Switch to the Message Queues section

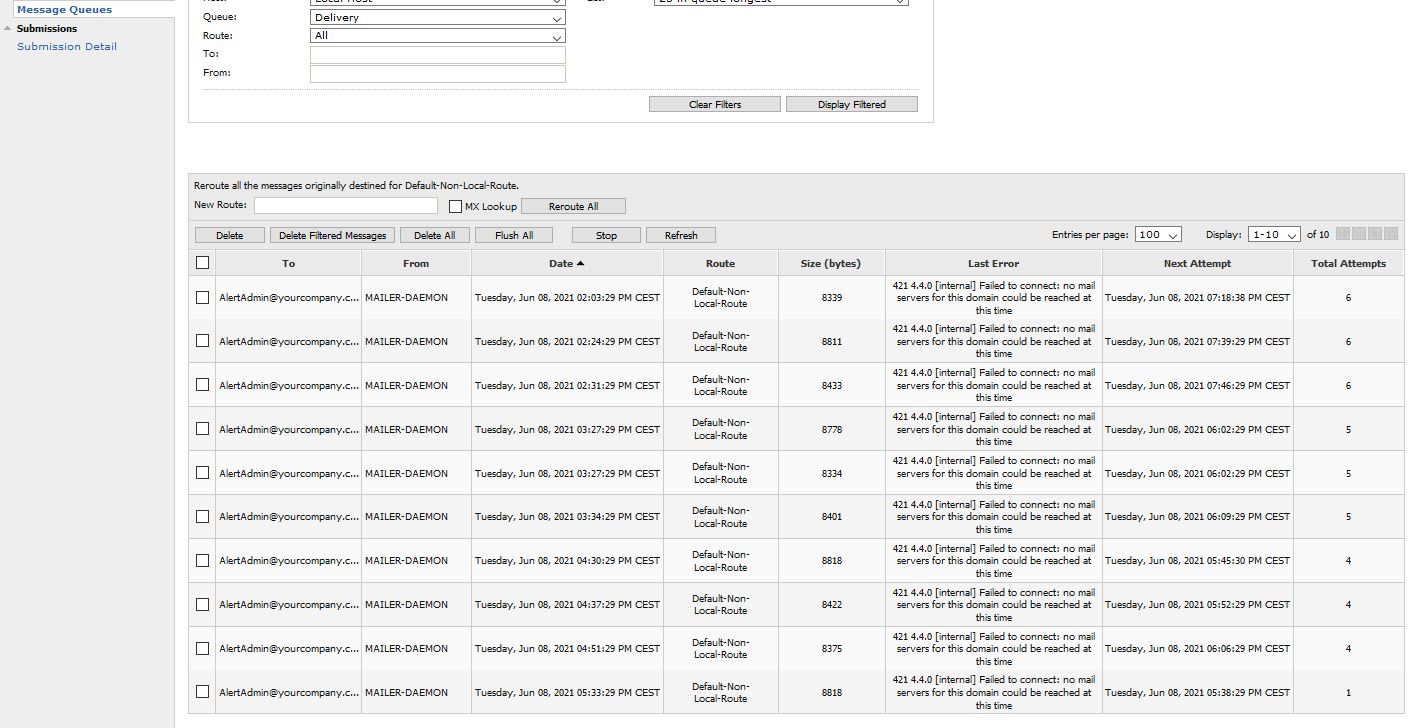pos(65,8)
